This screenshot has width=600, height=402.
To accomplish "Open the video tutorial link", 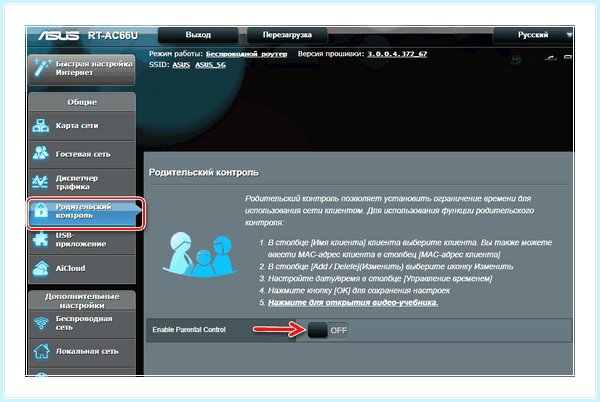I will click(353, 303).
